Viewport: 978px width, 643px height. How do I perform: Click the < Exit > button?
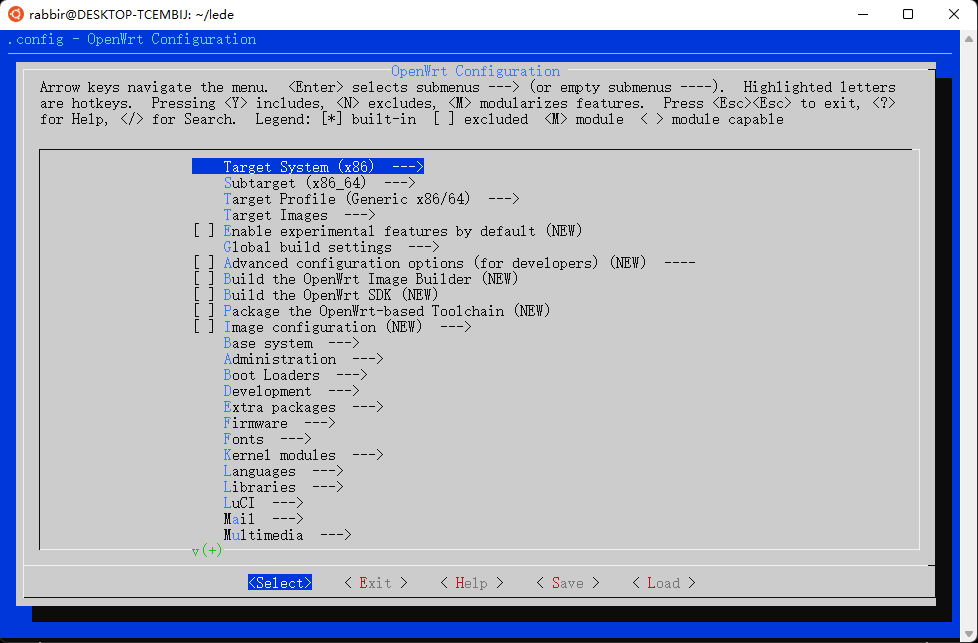375,583
